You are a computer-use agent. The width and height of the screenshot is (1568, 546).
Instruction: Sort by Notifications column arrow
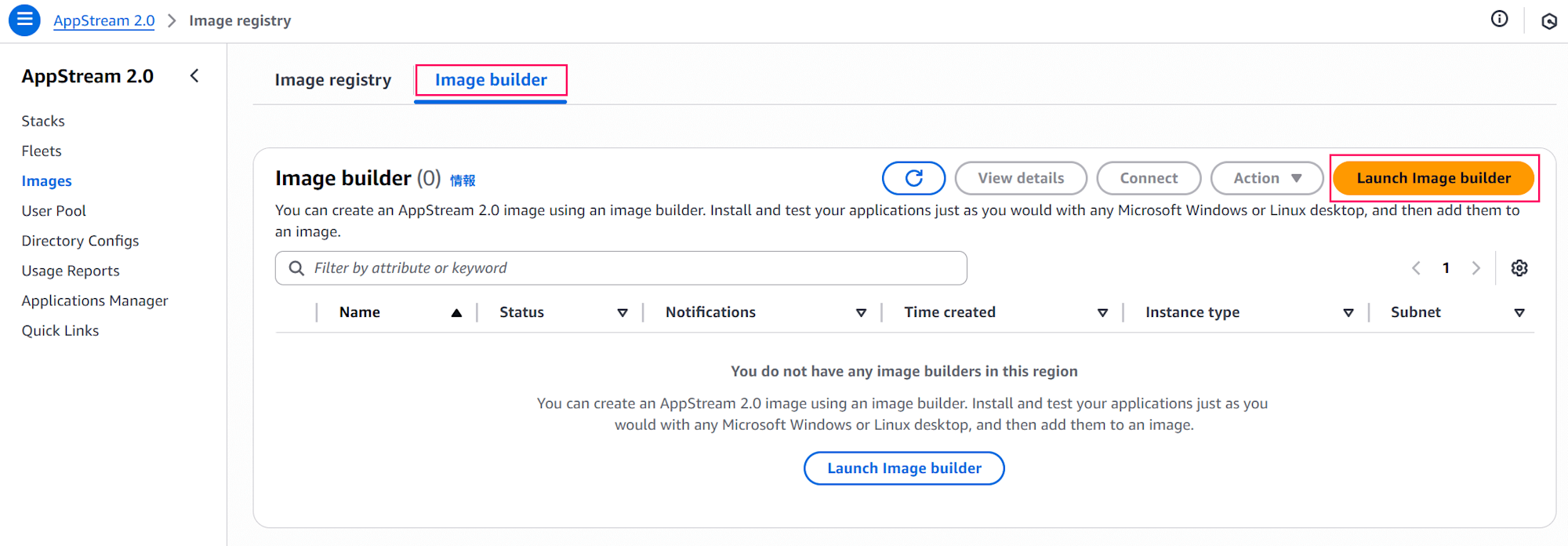pos(861,313)
